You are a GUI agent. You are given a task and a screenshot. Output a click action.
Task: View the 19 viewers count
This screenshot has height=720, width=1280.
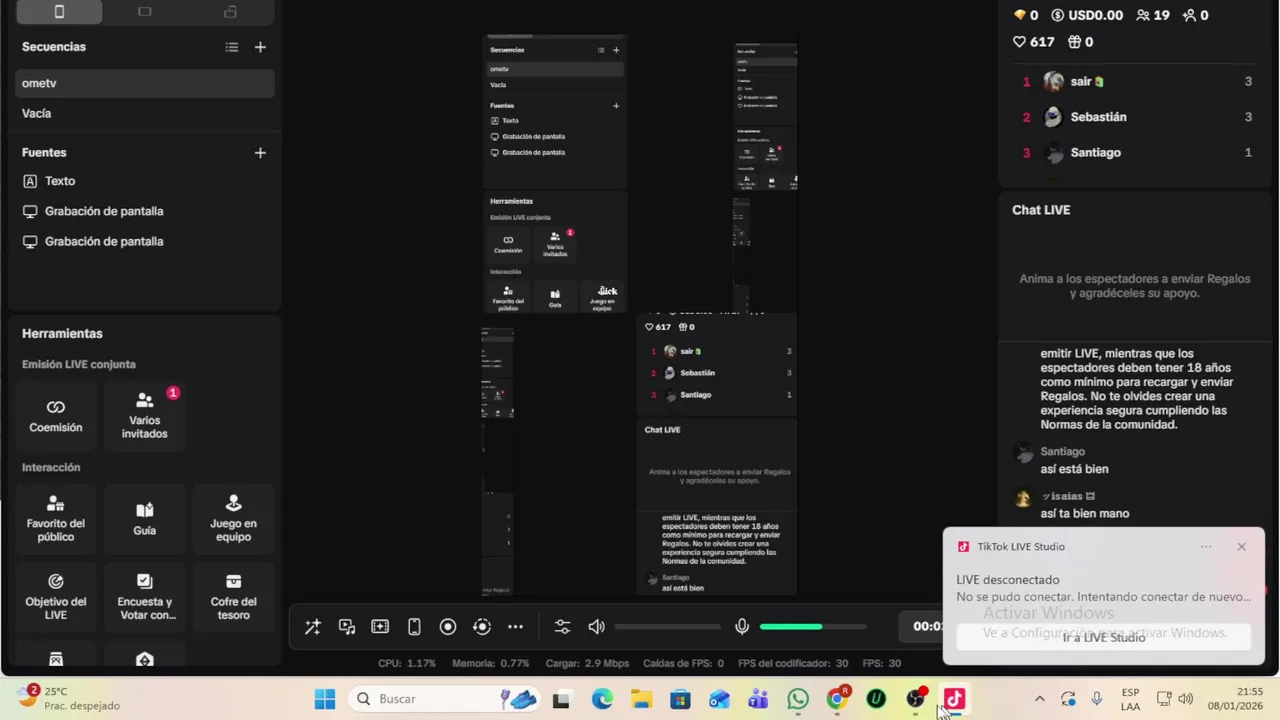point(1153,15)
